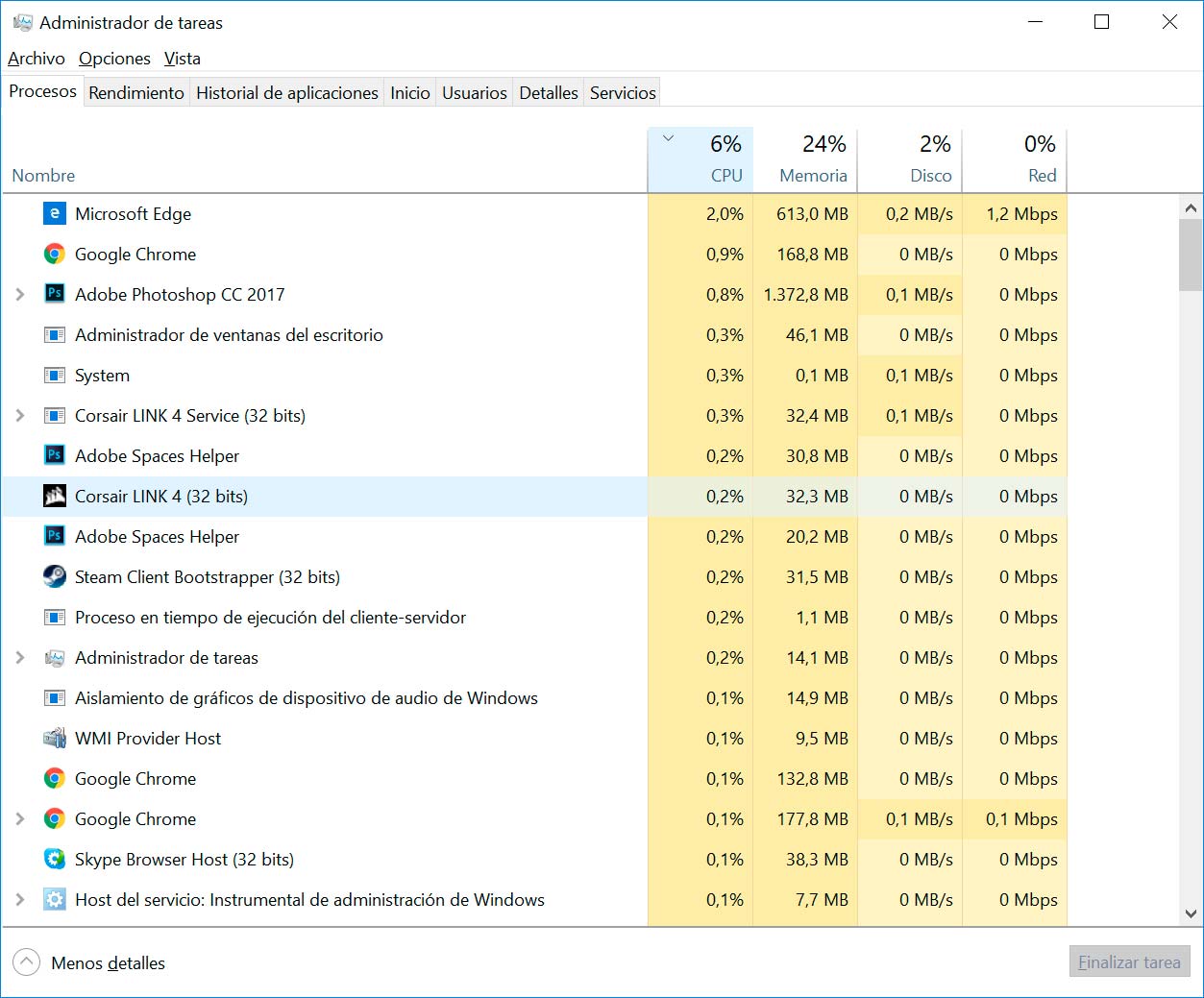Select Steam Client Bootstrapper (32 bits) text
1204x998 pixels.
pyautogui.click(x=208, y=576)
